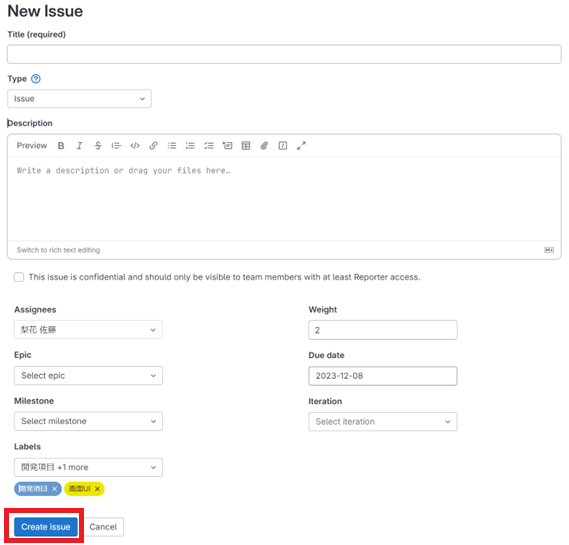569x545 pixels.
Task: Open the Type help question mark
Action: point(36,79)
